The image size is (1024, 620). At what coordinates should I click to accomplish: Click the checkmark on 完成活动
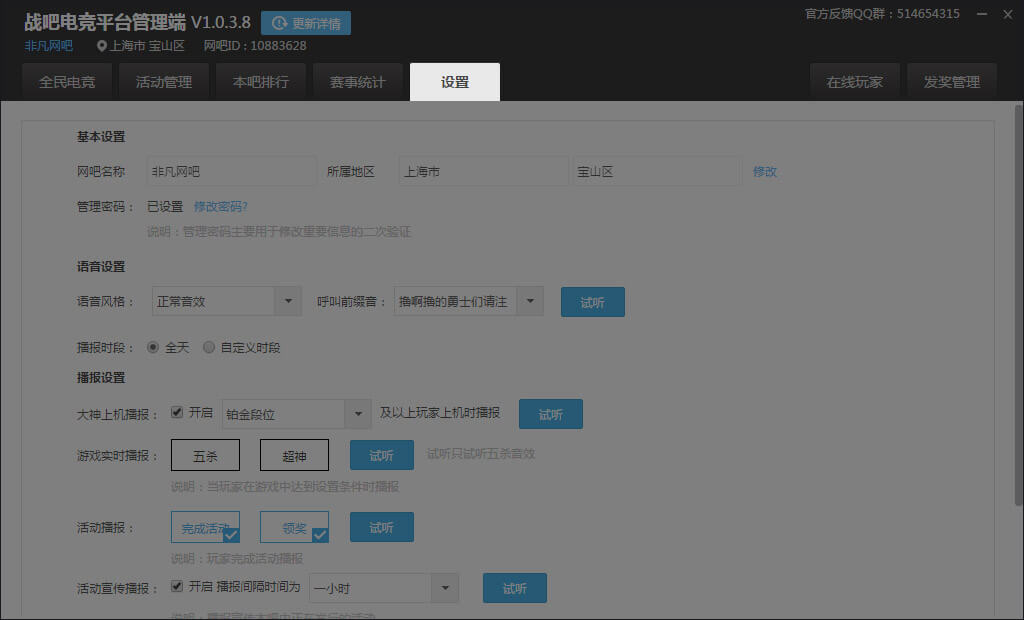(231, 535)
